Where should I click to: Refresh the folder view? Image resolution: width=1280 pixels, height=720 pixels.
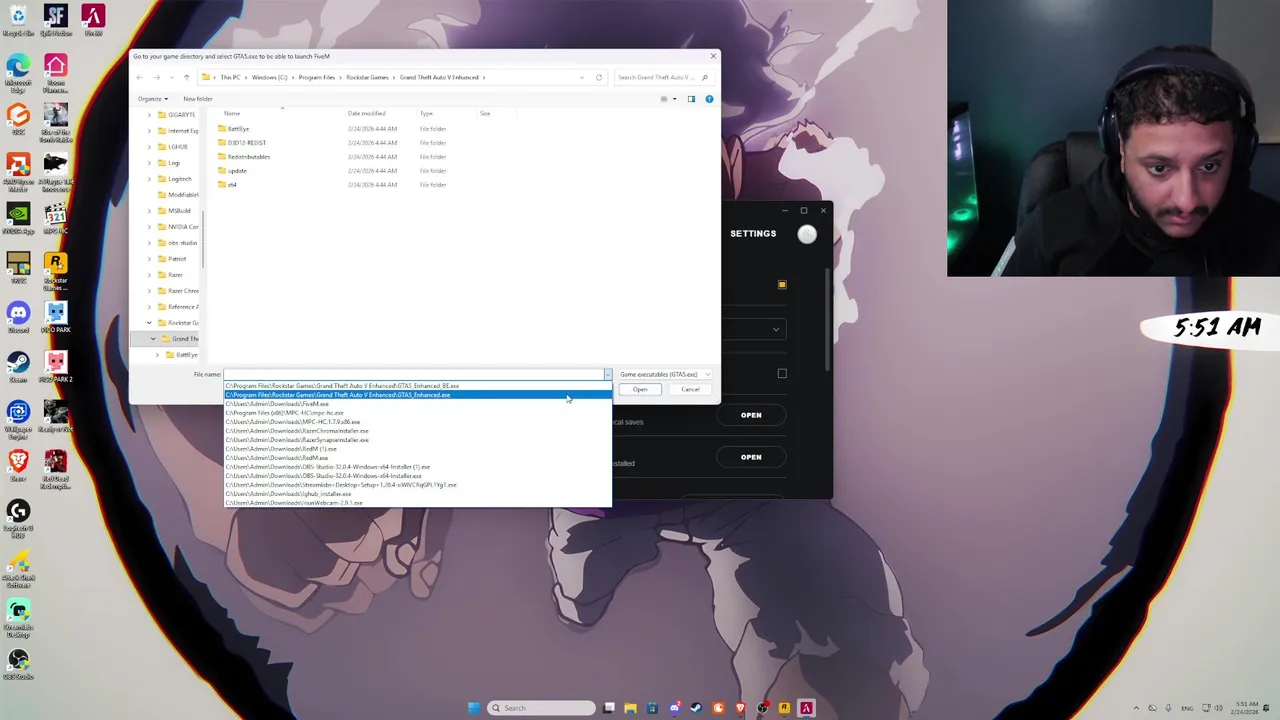coord(599,77)
